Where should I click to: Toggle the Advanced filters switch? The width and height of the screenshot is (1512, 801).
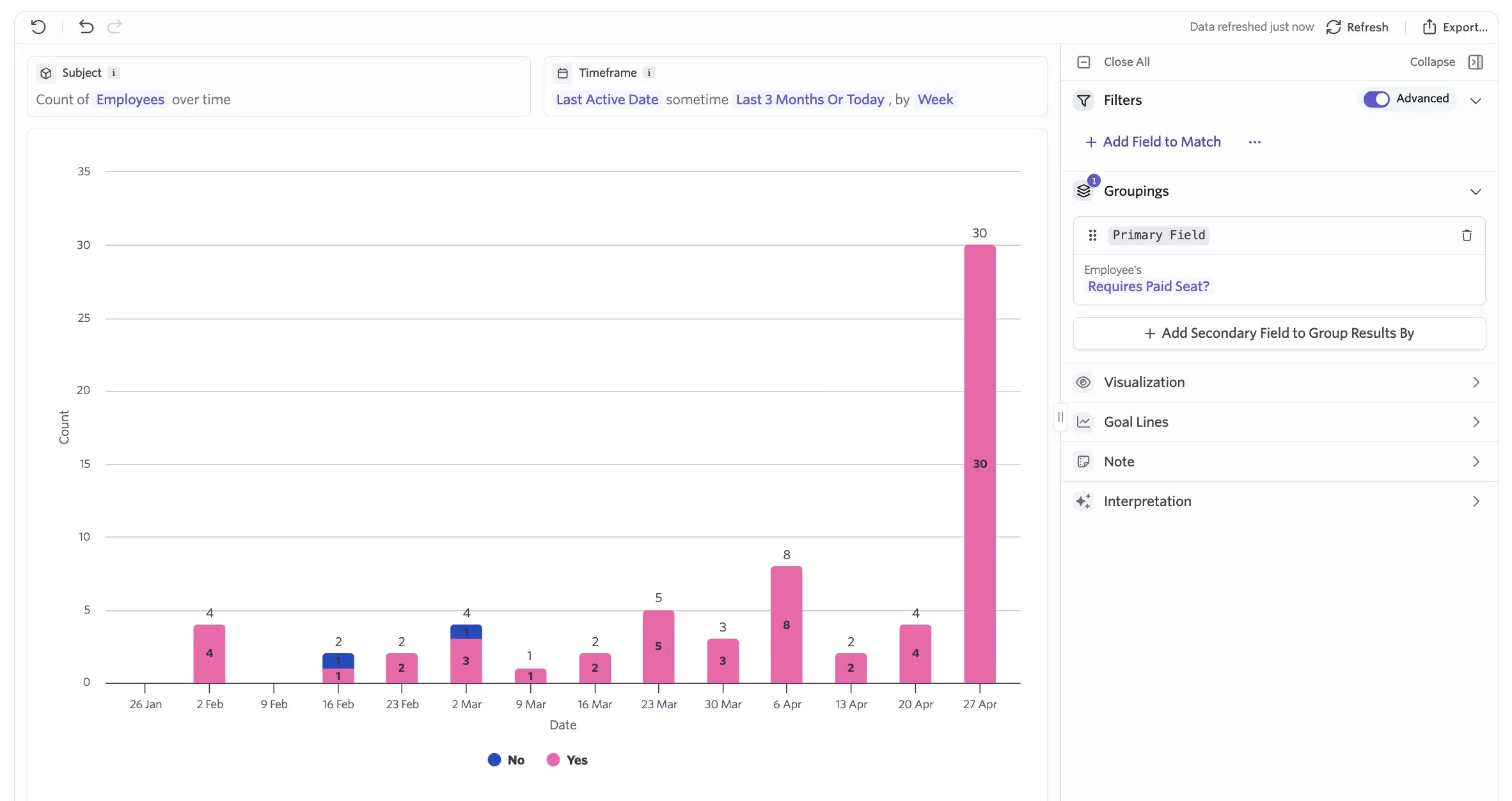click(1376, 99)
